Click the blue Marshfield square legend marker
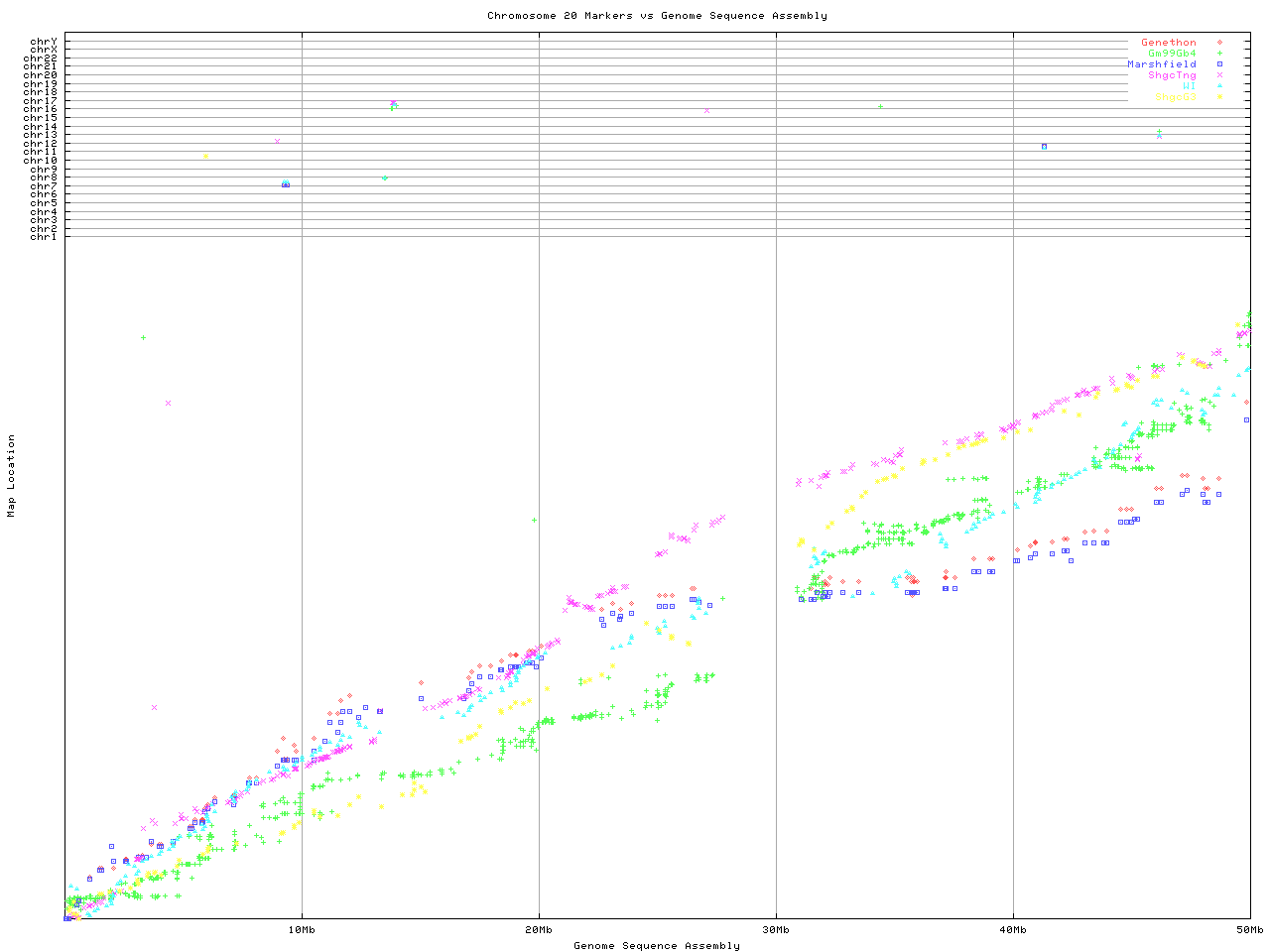 point(1219,64)
